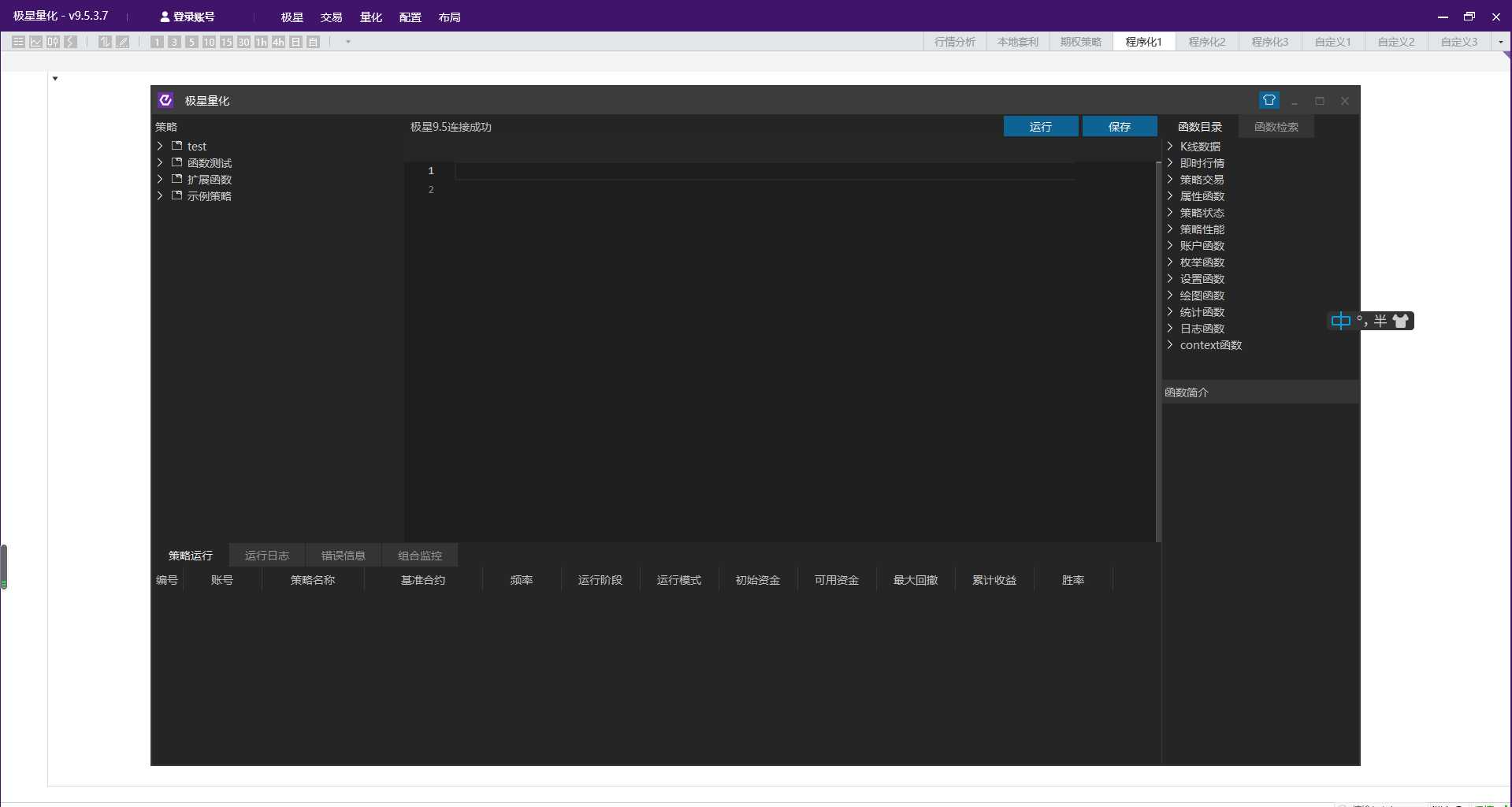Click the code editor vertical scrollbar
This screenshot has height=807, width=1512.
tap(1158, 351)
